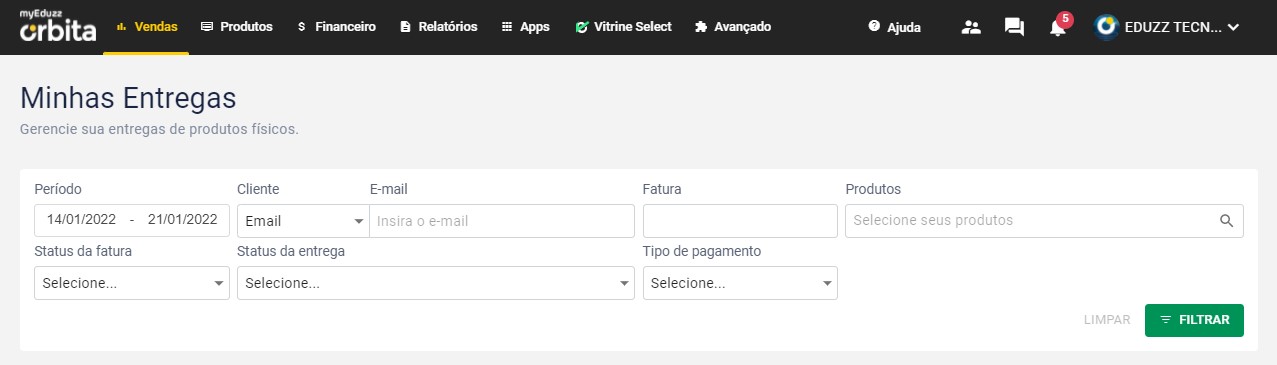Expand the Status da fatura dropdown
1277x365 pixels.
pyautogui.click(x=132, y=283)
